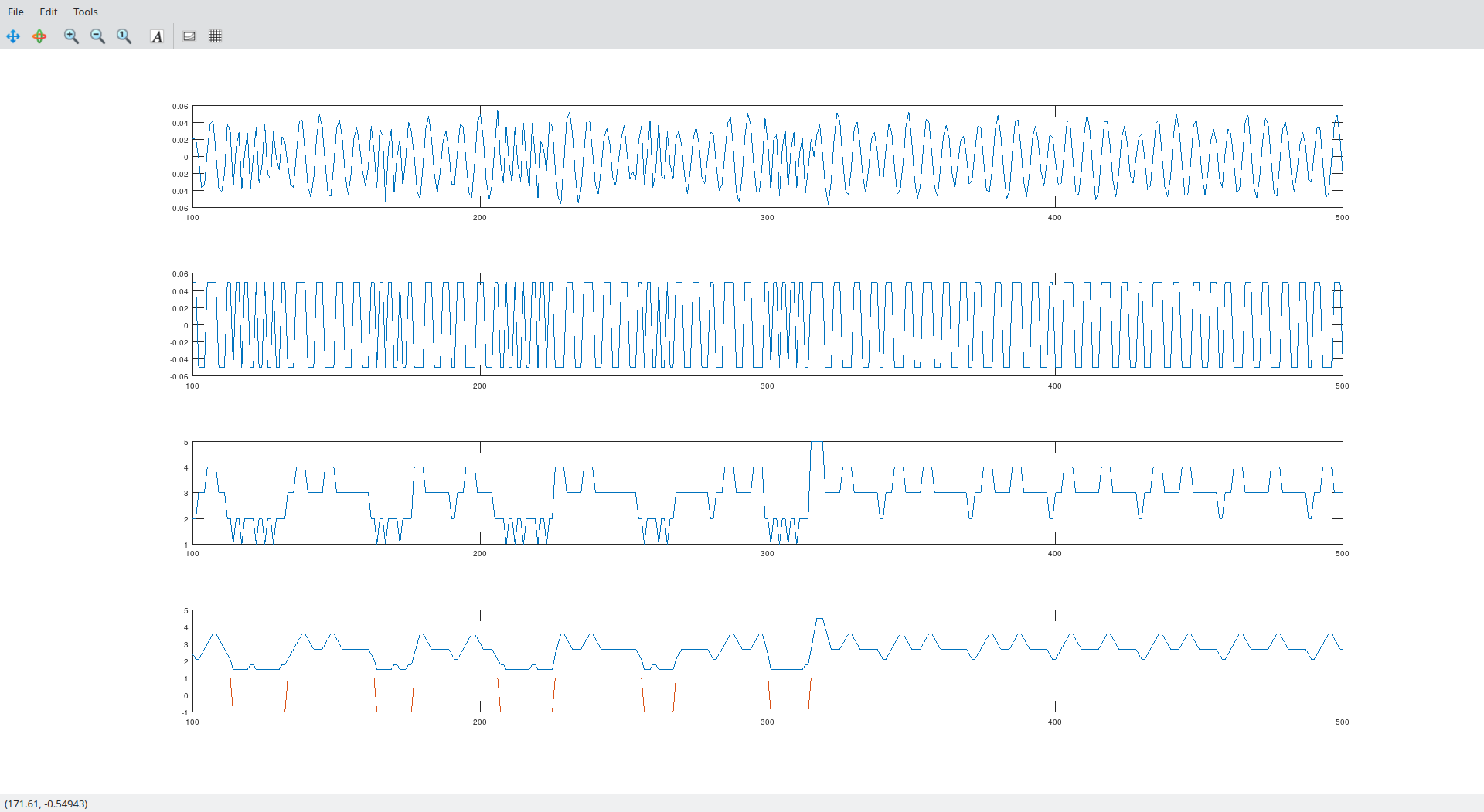Select the Pan tool icon
Screen dimensions: 1484x812
click(x=13, y=36)
